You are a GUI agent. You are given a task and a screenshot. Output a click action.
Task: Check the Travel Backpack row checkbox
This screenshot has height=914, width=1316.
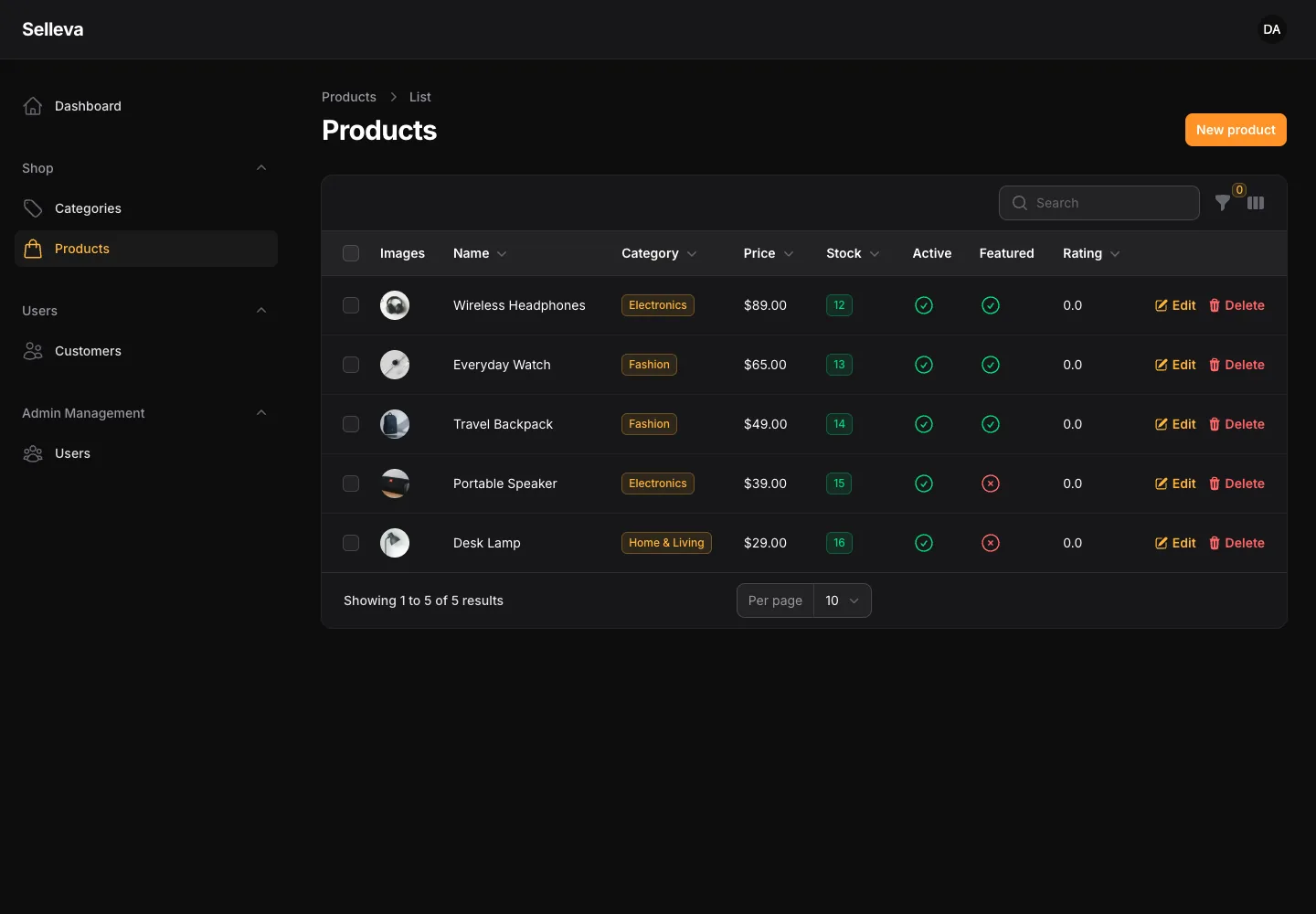[351, 424]
